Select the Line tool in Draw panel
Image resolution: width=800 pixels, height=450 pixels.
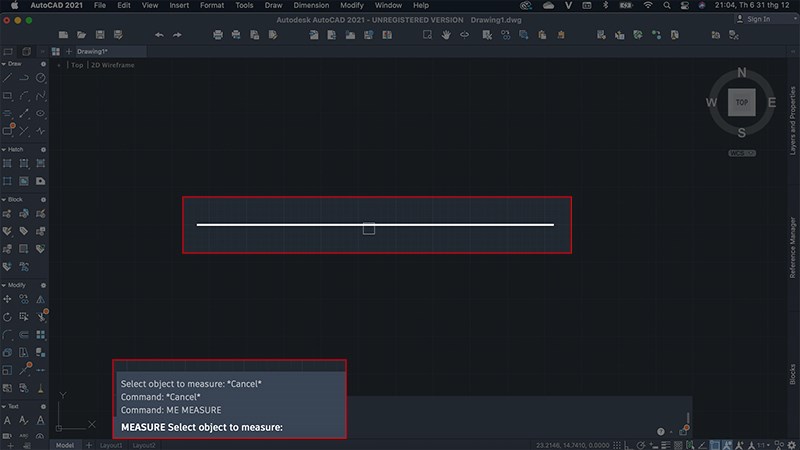coord(8,78)
